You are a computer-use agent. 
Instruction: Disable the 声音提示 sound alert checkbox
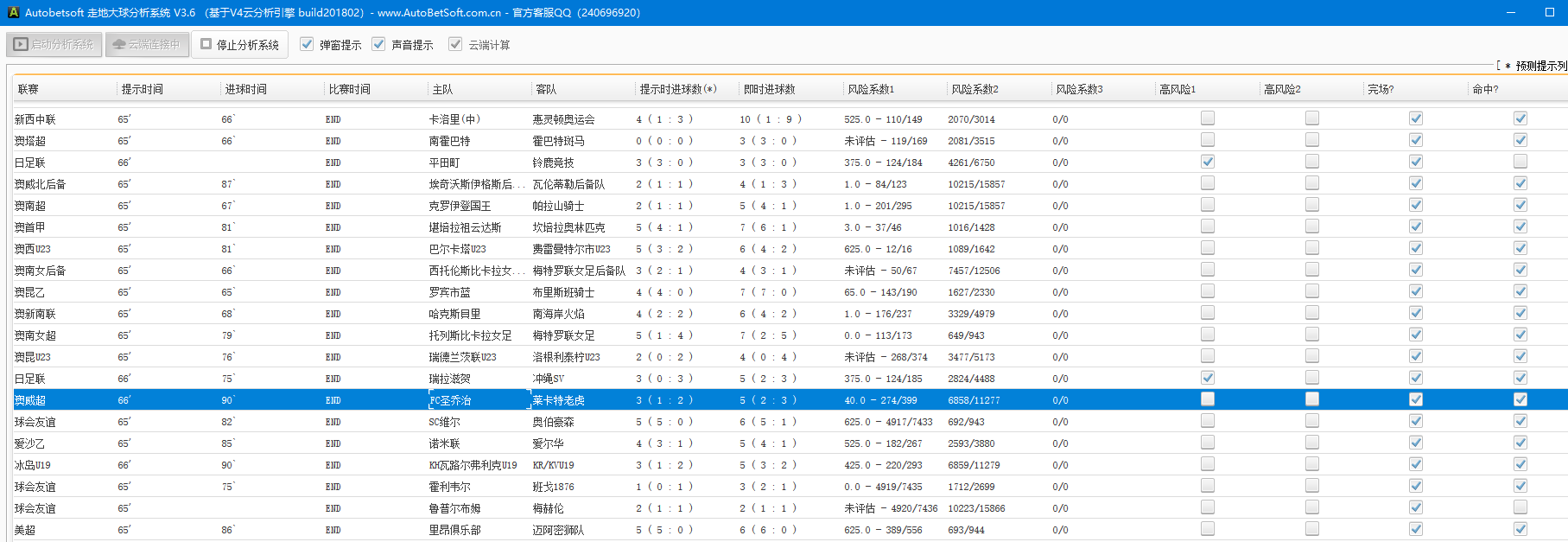point(378,44)
